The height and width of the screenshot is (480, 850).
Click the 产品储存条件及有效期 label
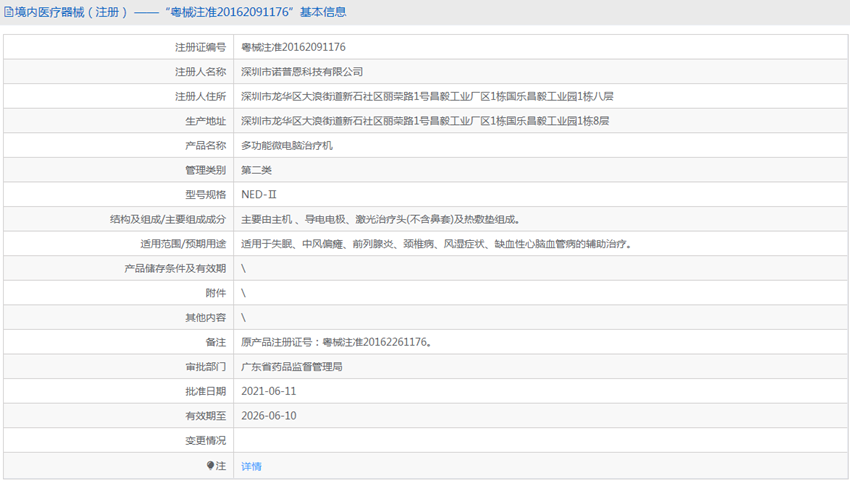pyautogui.click(x=175, y=268)
